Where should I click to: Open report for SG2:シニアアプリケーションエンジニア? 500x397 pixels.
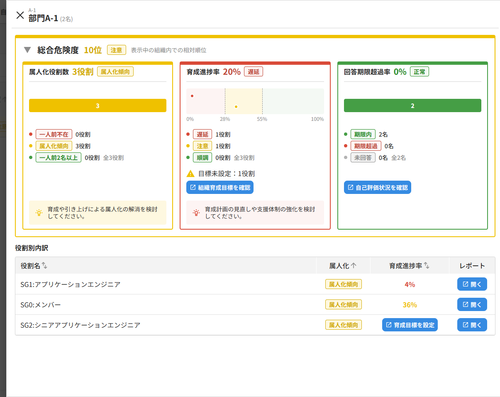click(472, 325)
